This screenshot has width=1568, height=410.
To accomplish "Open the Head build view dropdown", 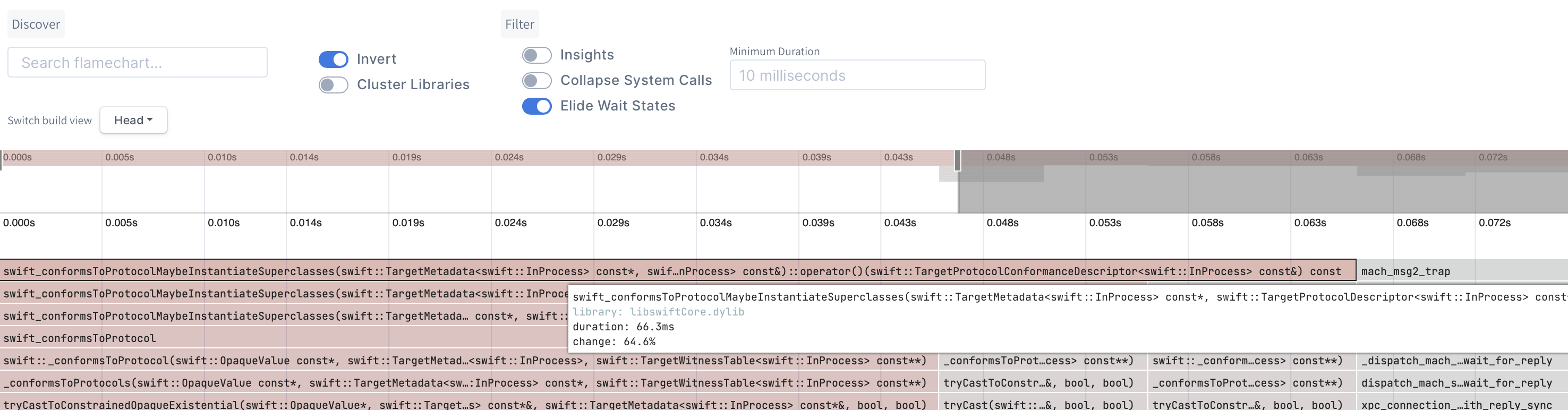I will (x=133, y=120).
